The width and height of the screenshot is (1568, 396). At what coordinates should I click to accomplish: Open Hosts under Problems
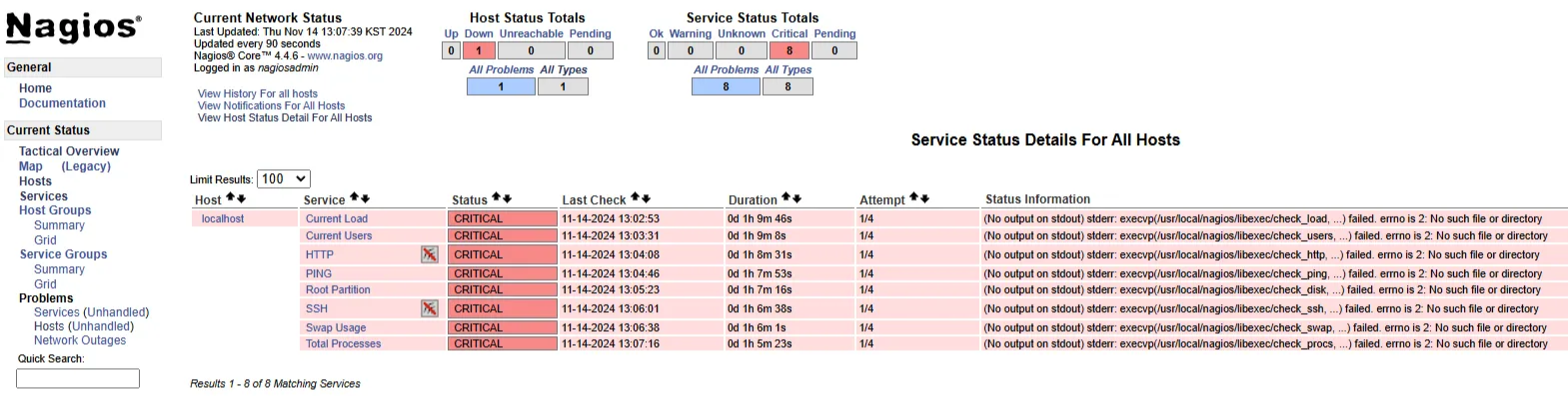[49, 326]
